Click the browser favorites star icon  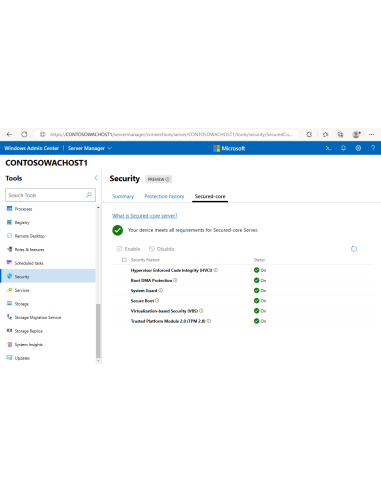(x=325, y=134)
